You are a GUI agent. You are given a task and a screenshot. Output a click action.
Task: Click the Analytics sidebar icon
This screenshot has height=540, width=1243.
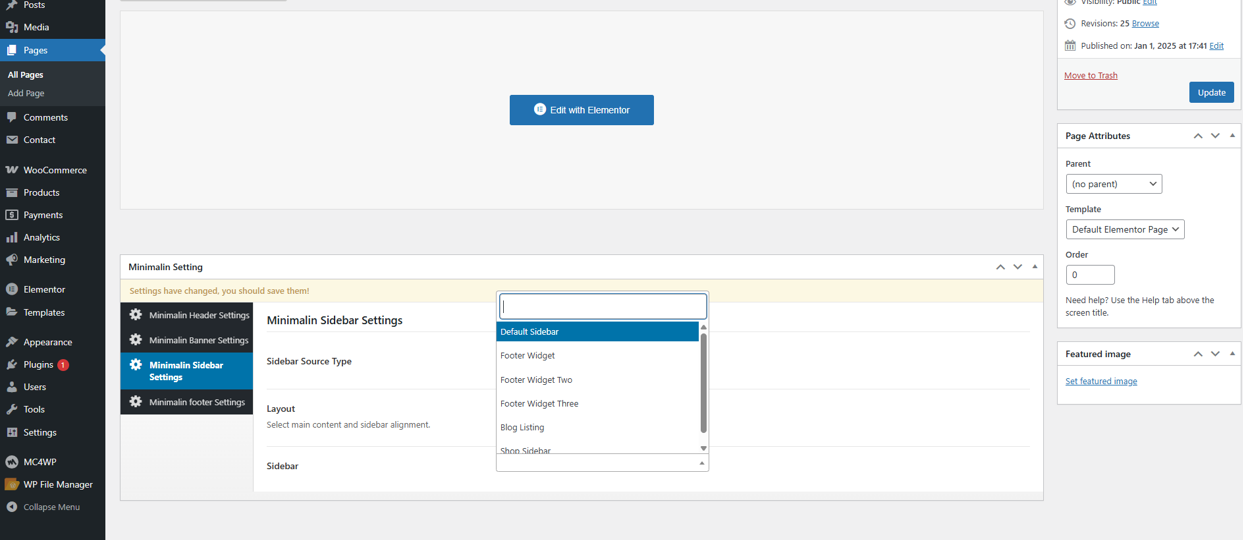(12, 237)
